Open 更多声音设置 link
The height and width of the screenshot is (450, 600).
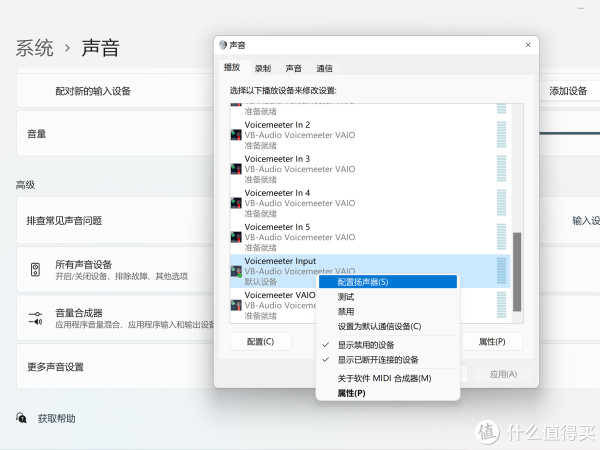click(x=56, y=366)
